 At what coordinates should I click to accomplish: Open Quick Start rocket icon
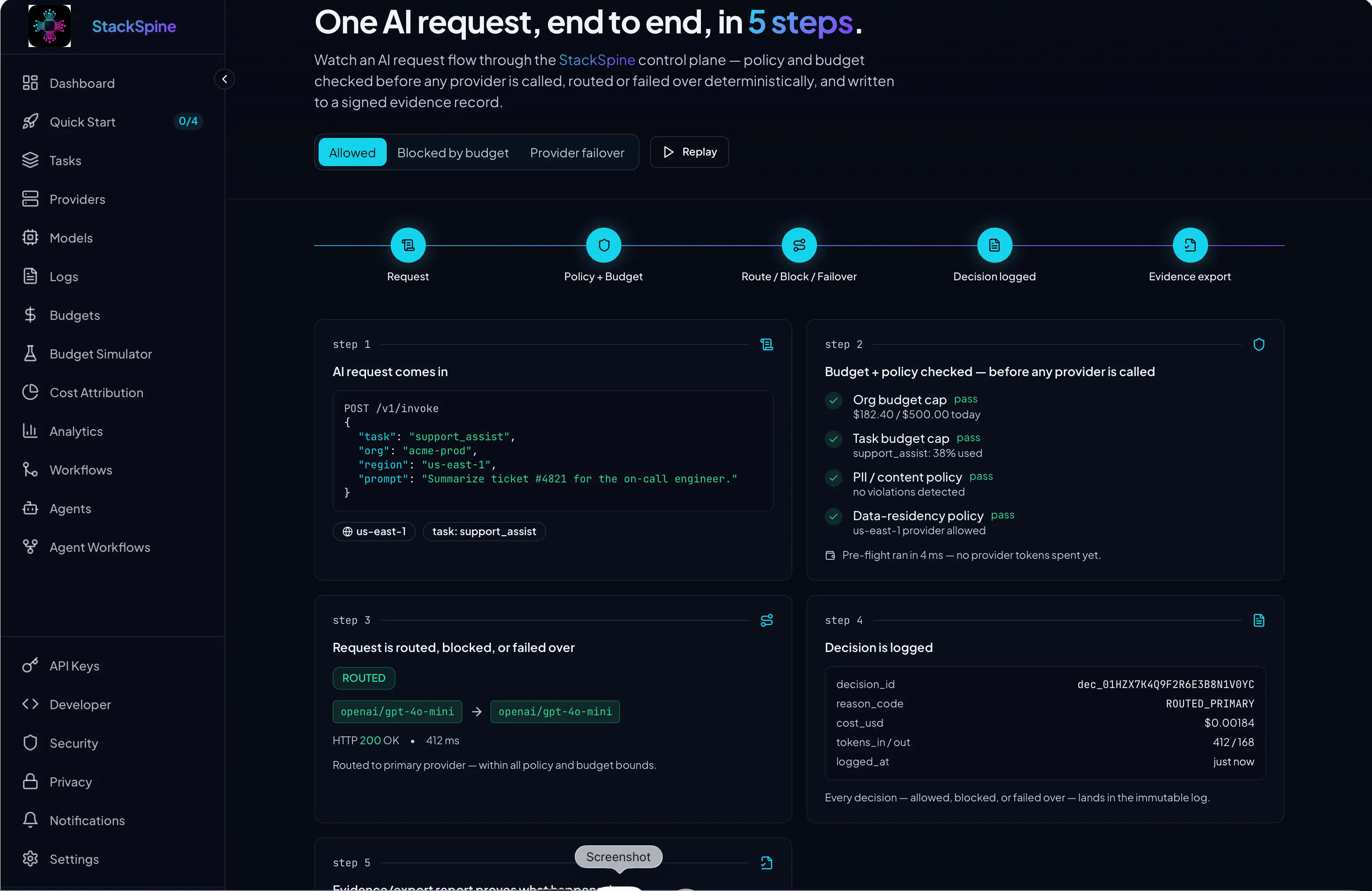coord(30,122)
